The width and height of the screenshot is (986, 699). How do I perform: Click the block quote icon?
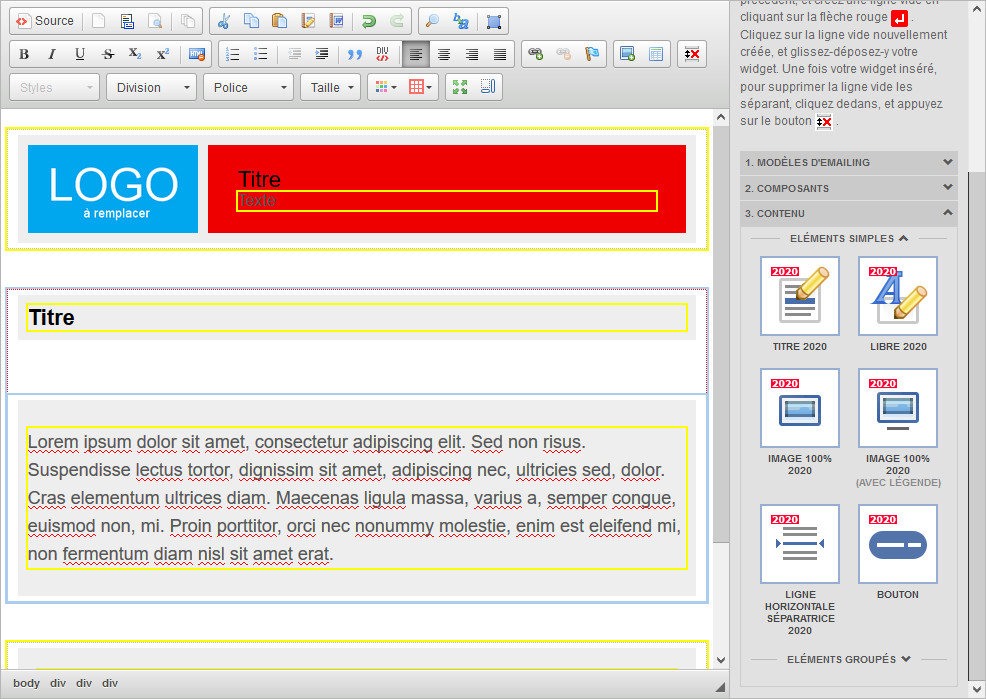pos(354,54)
